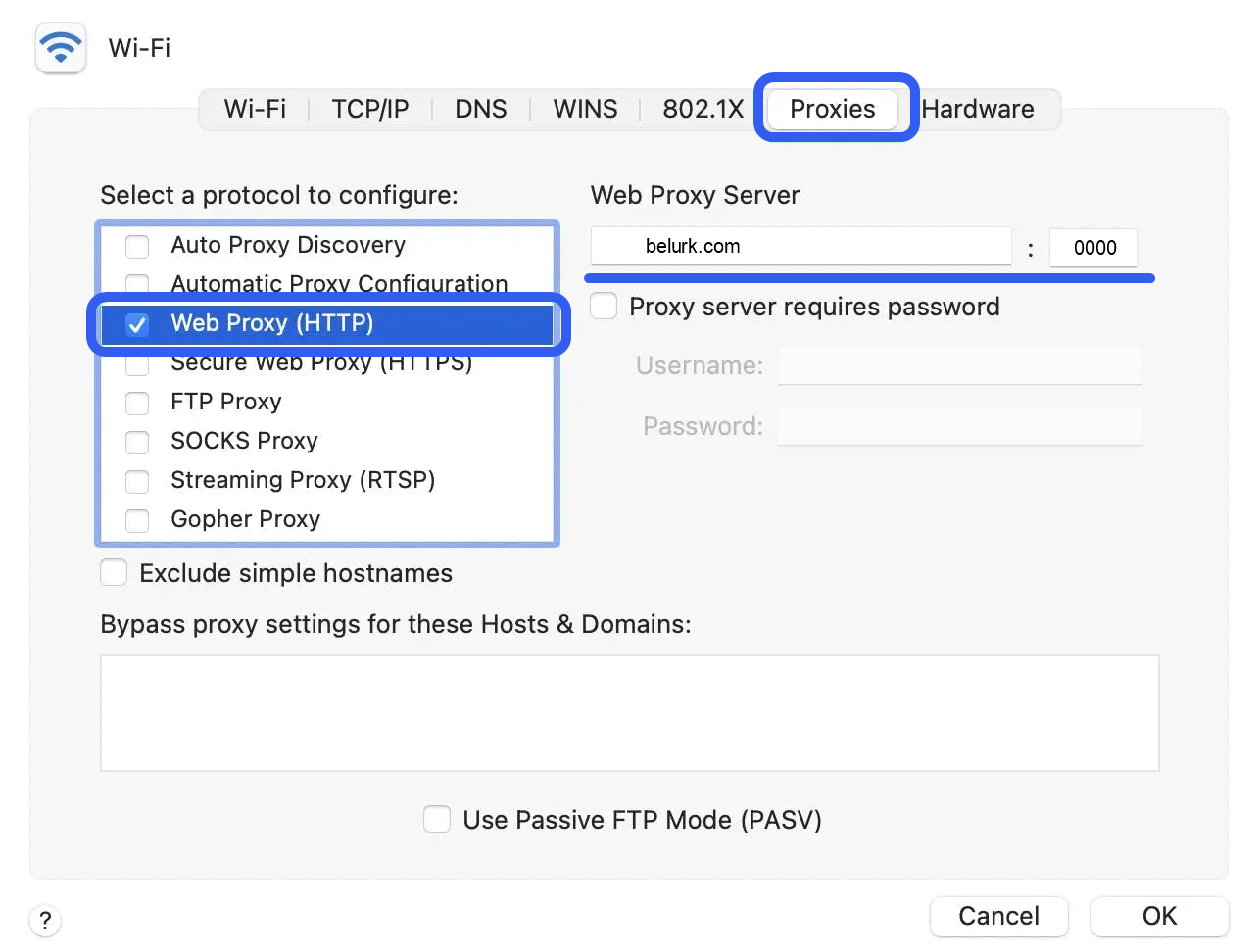Open the WINS tab
This screenshot has height=952, width=1260.
[585, 109]
